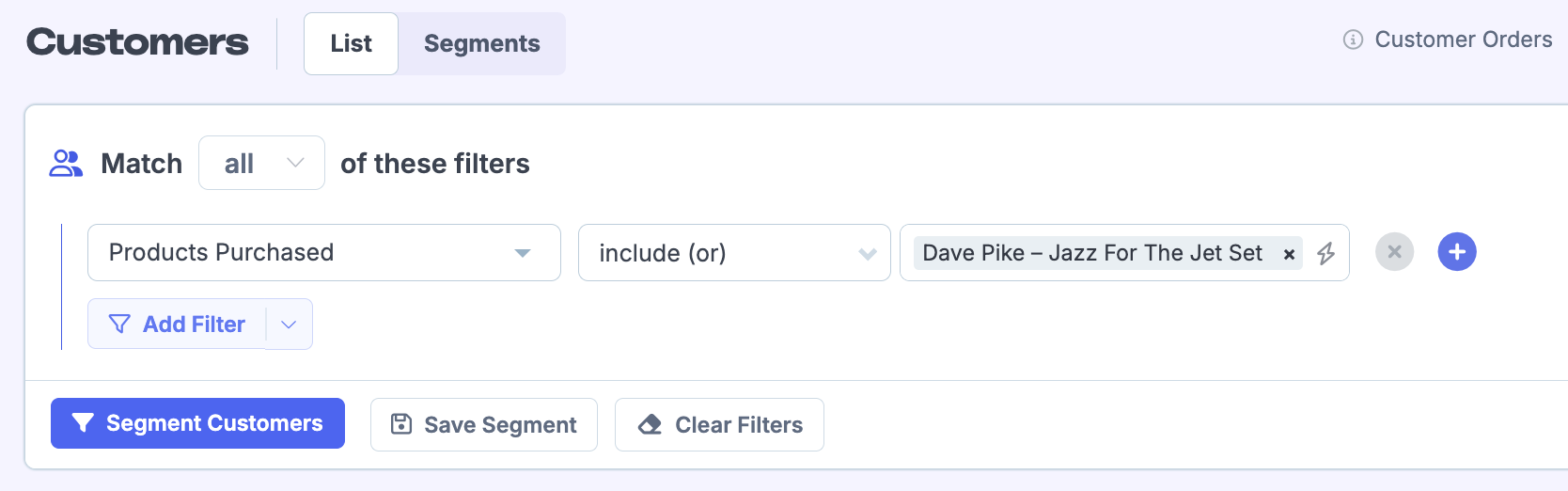Add another filter row with plus icon

1456,252
